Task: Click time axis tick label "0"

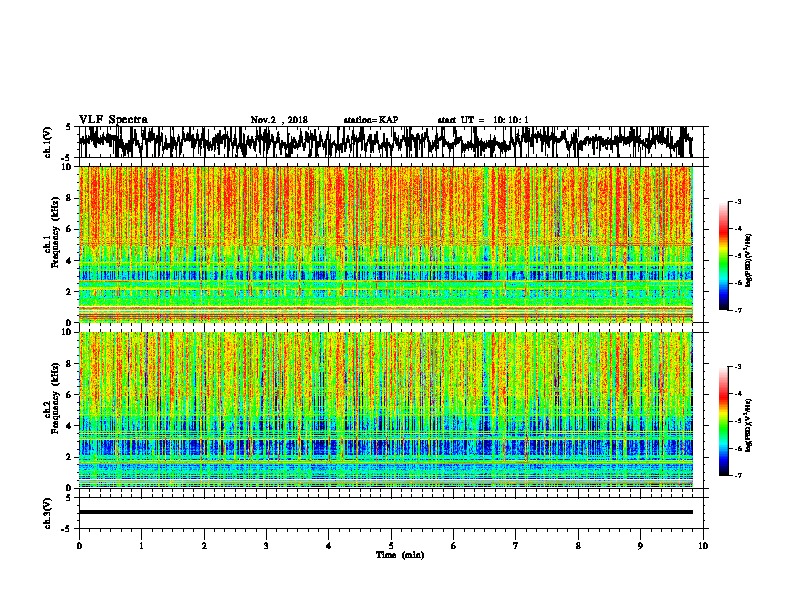Action: point(79,546)
